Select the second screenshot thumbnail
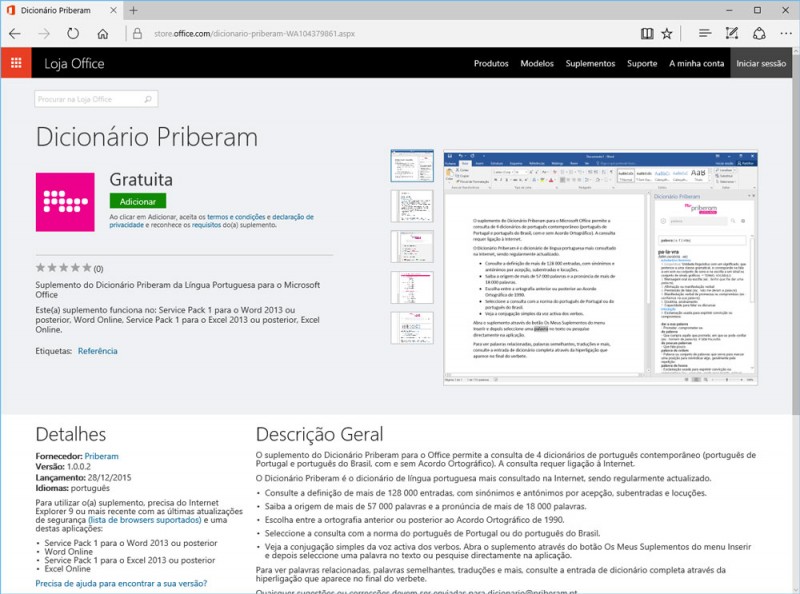The width and height of the screenshot is (800, 594). point(411,206)
